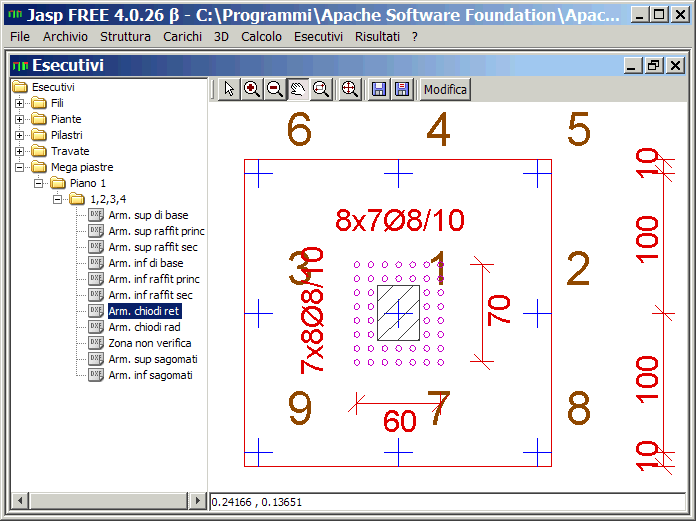Open Arm. sup raffit sec drawing
The image size is (696, 521).
coord(153,247)
